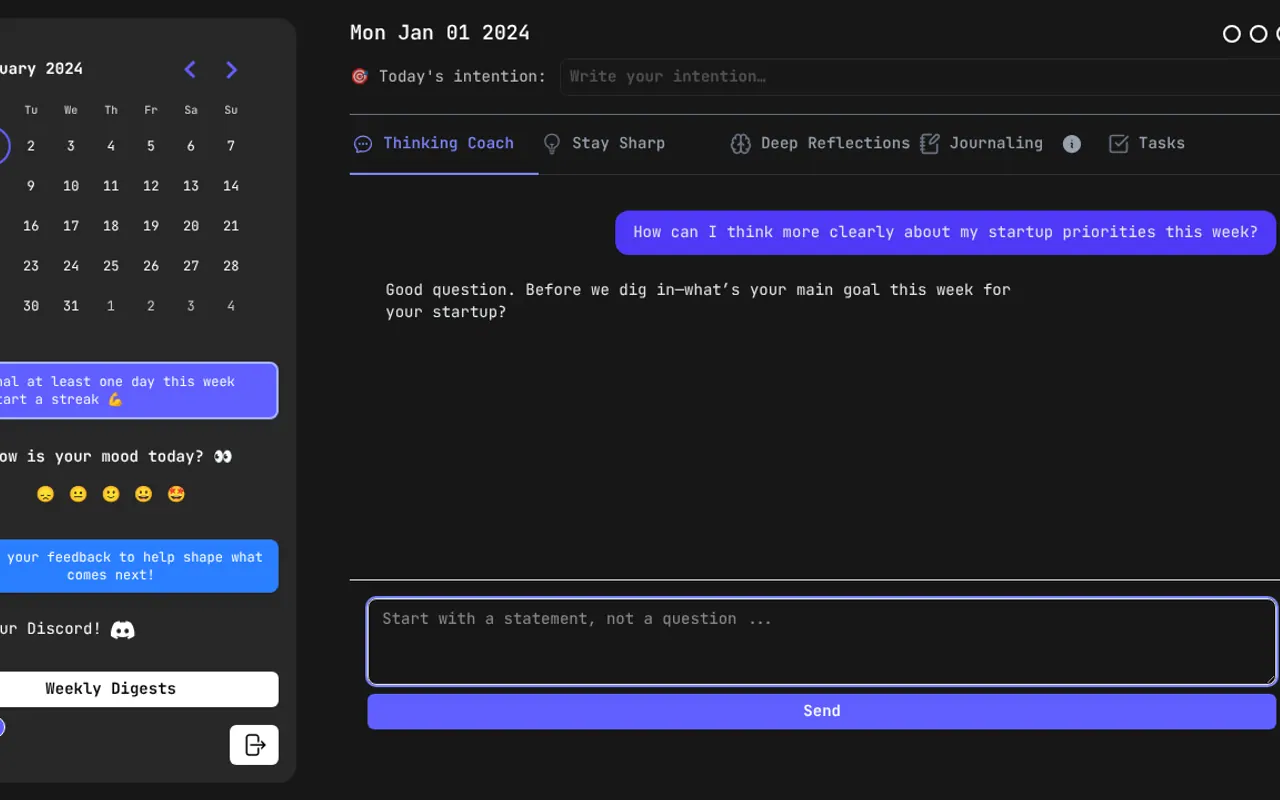Click the second circle icon at top right
This screenshot has width=1280, height=800.
pyautogui.click(x=1258, y=34)
